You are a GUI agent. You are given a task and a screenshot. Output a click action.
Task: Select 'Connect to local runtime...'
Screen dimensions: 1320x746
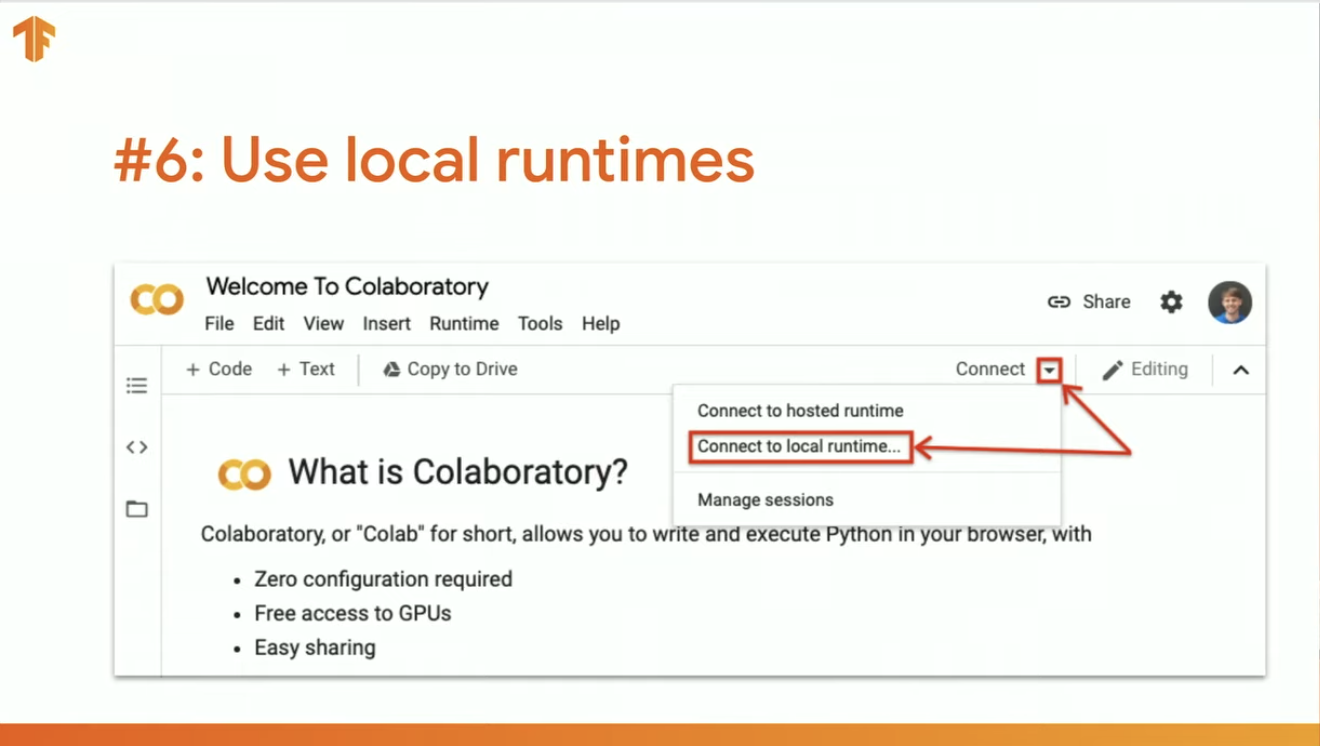pyautogui.click(x=799, y=446)
